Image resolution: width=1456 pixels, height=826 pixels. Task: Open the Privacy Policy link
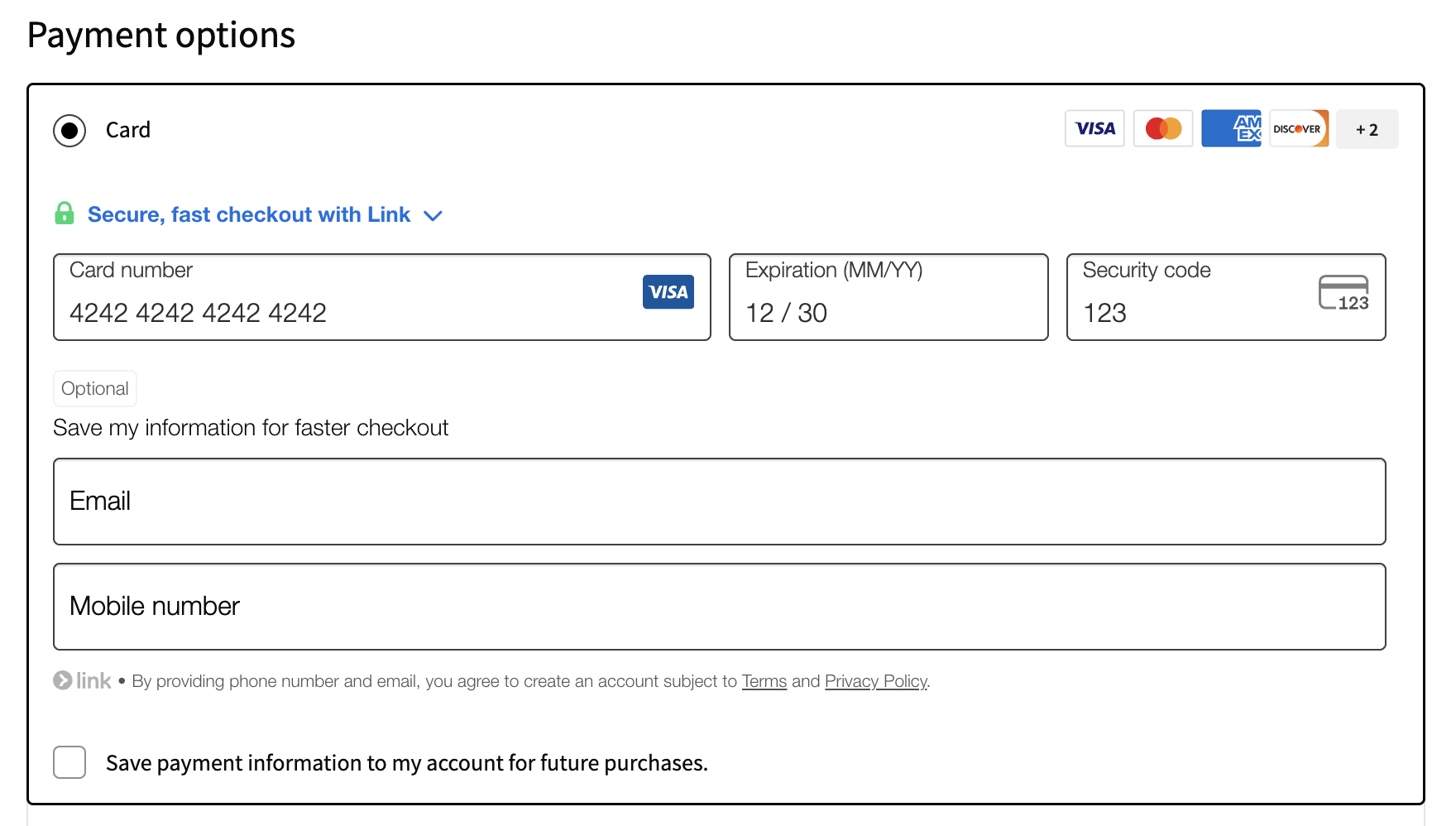875,681
